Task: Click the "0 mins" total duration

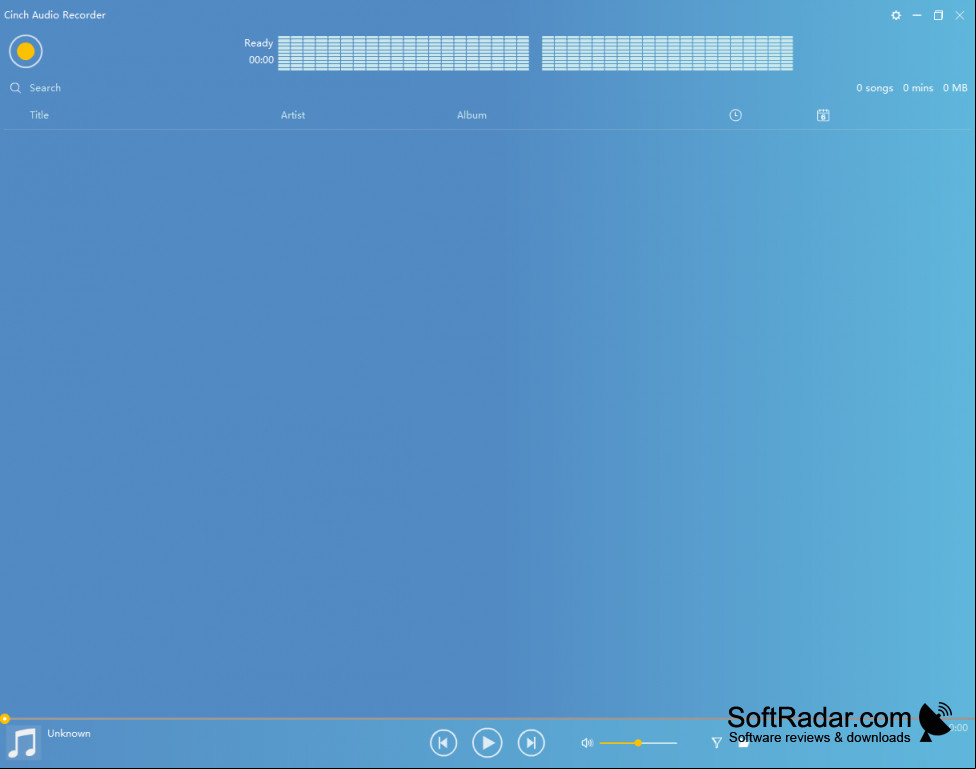Action: (918, 88)
